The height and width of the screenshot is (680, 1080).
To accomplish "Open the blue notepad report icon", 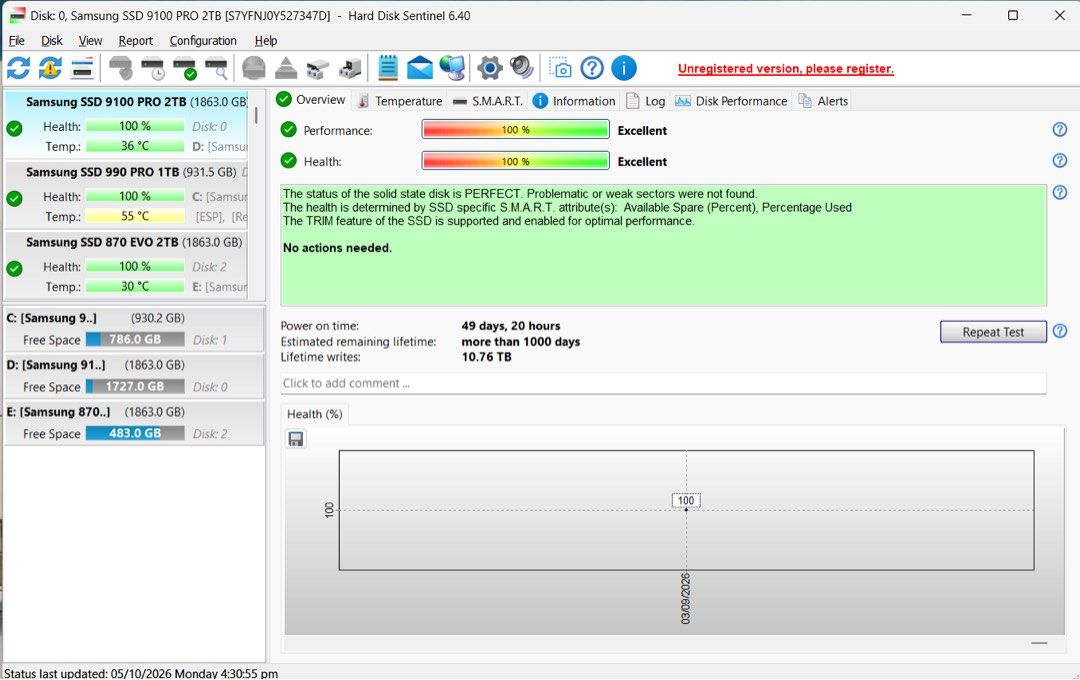I will click(x=388, y=68).
